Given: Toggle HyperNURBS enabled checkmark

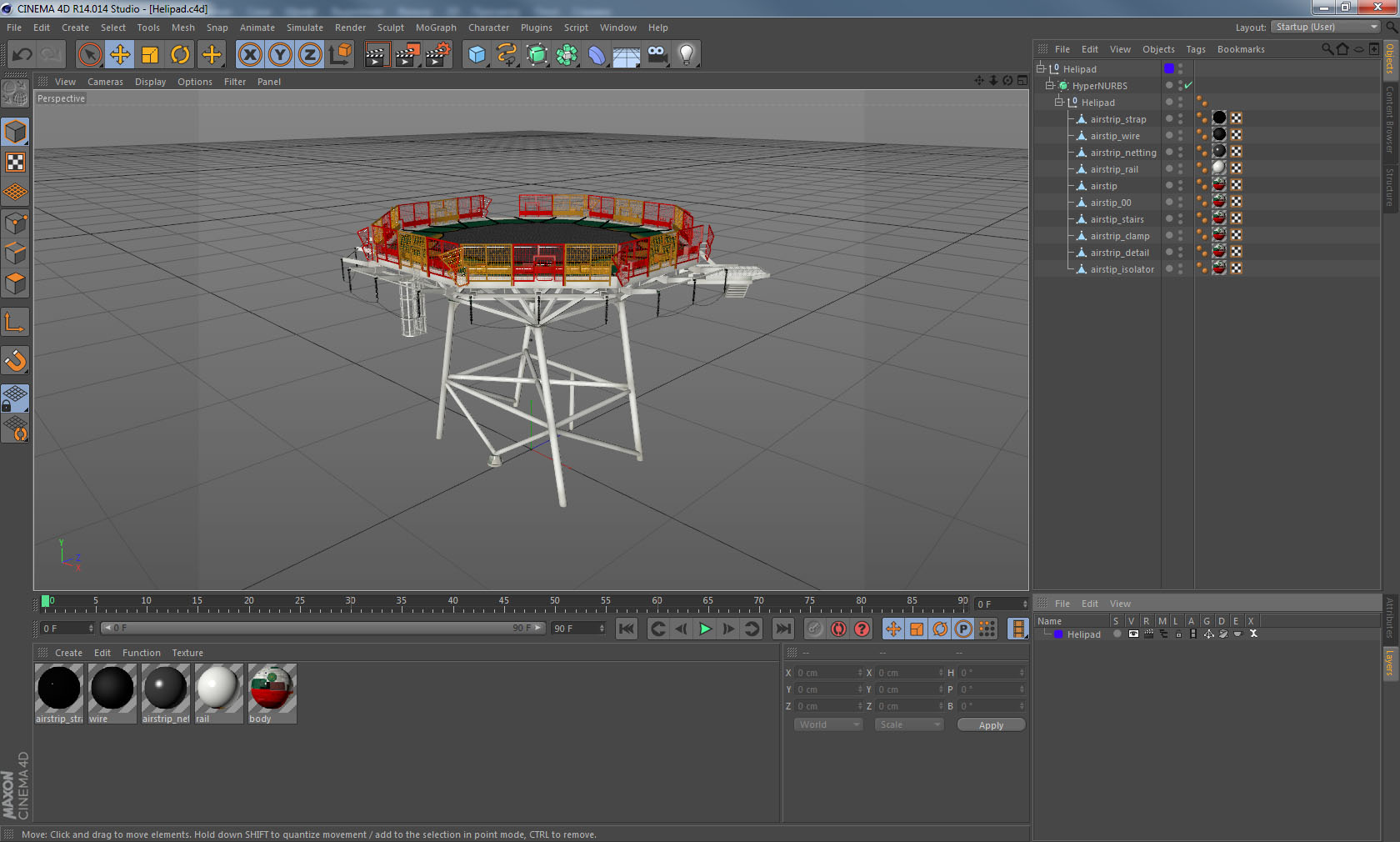Looking at the screenshot, I should click(x=1188, y=85).
